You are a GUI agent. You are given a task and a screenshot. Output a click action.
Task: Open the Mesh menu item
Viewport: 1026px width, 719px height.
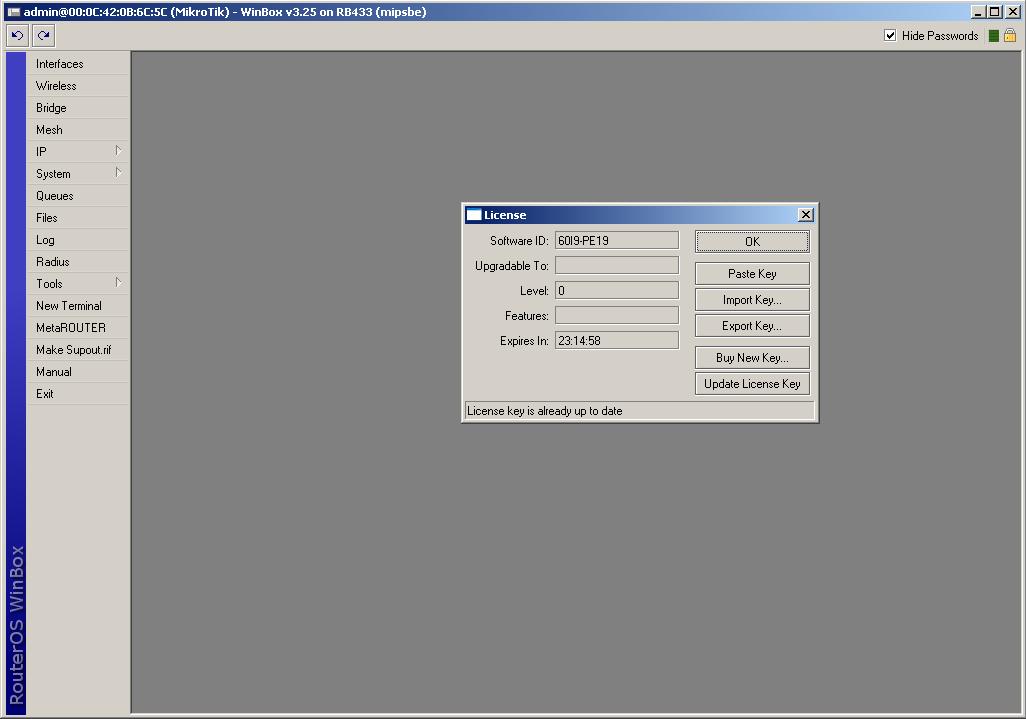[78, 130]
